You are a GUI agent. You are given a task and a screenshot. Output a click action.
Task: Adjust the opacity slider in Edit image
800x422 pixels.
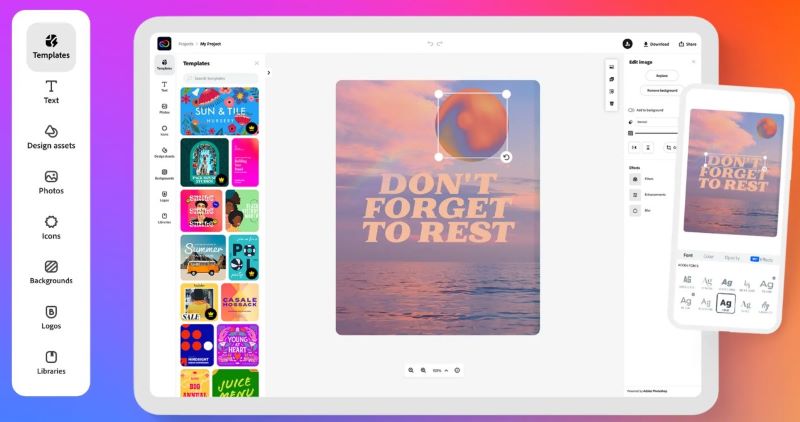point(655,133)
